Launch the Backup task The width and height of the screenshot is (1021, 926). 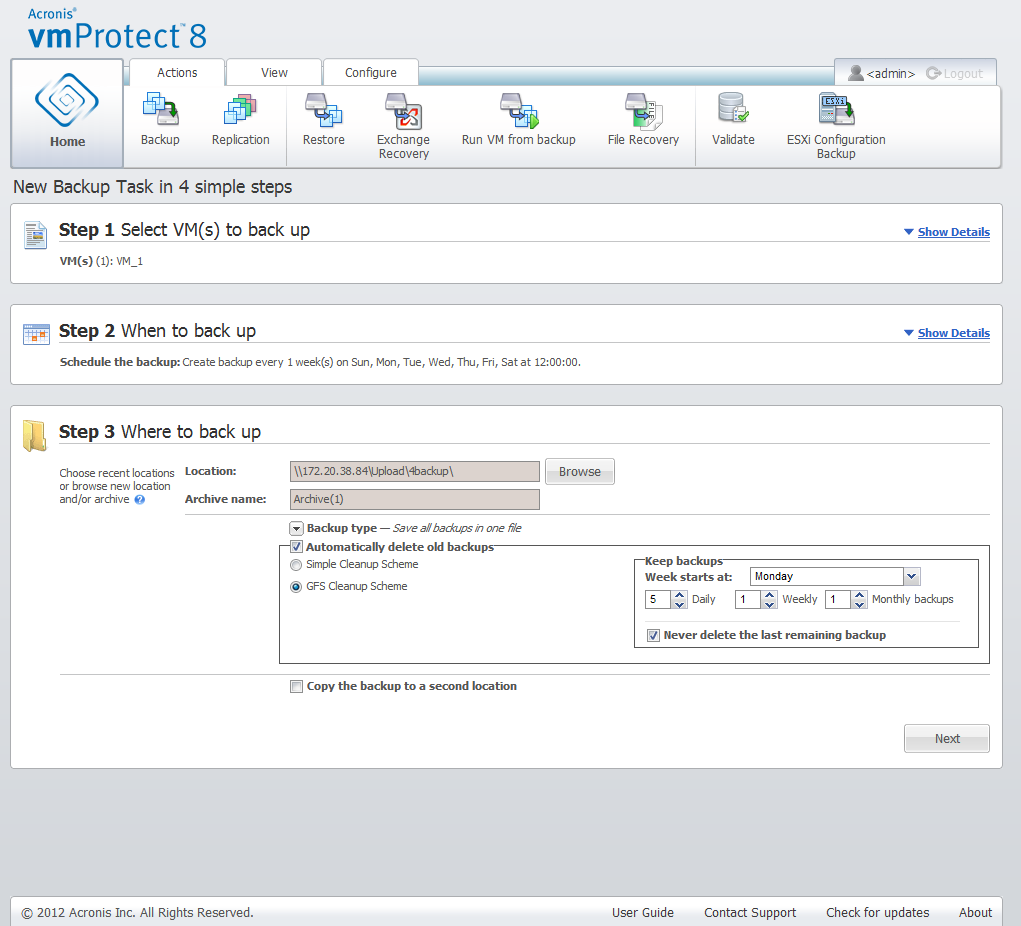point(160,120)
